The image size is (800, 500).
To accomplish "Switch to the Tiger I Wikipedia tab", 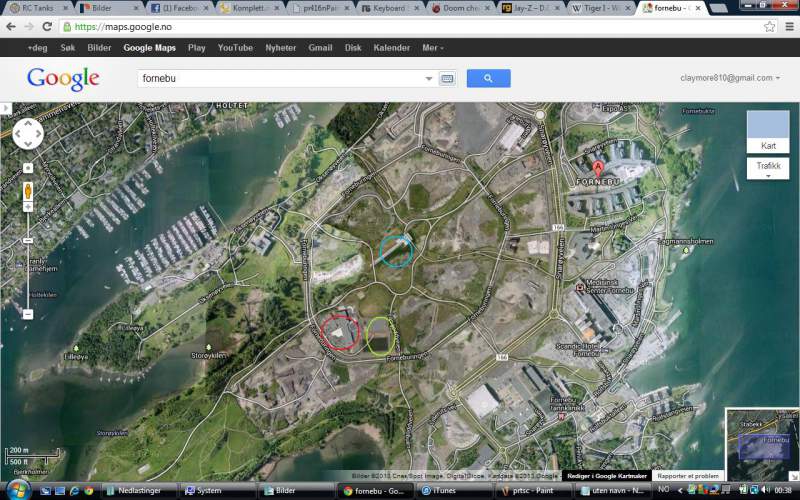I will (x=601, y=8).
